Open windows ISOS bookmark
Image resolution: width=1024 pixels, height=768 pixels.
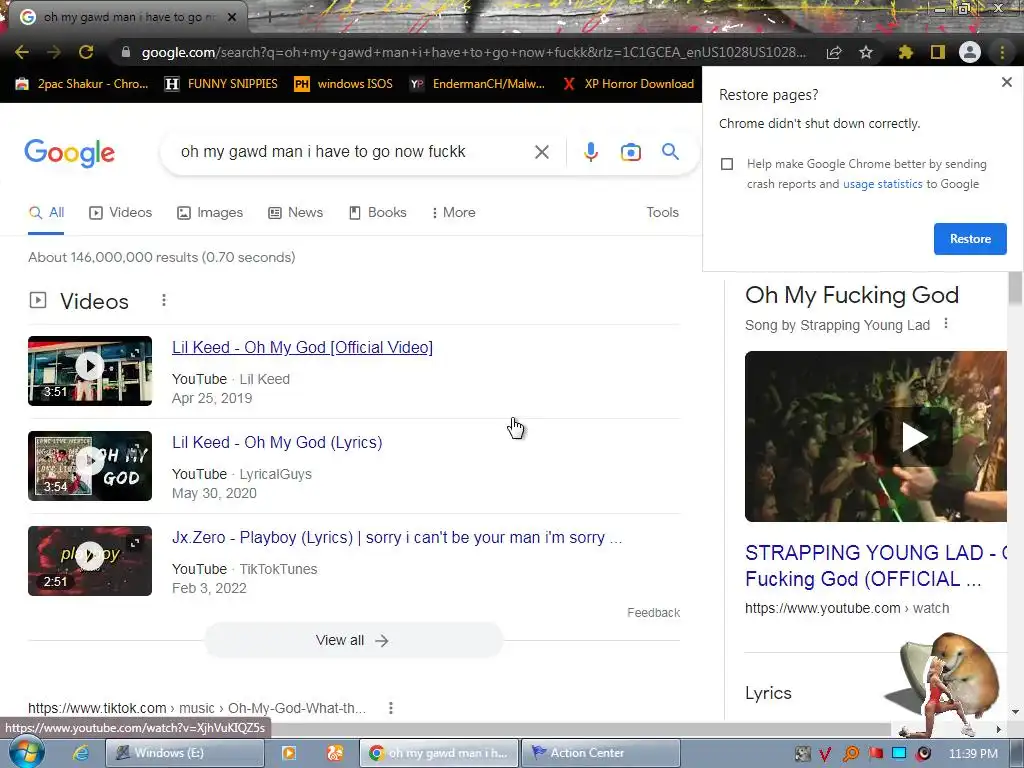(344, 84)
